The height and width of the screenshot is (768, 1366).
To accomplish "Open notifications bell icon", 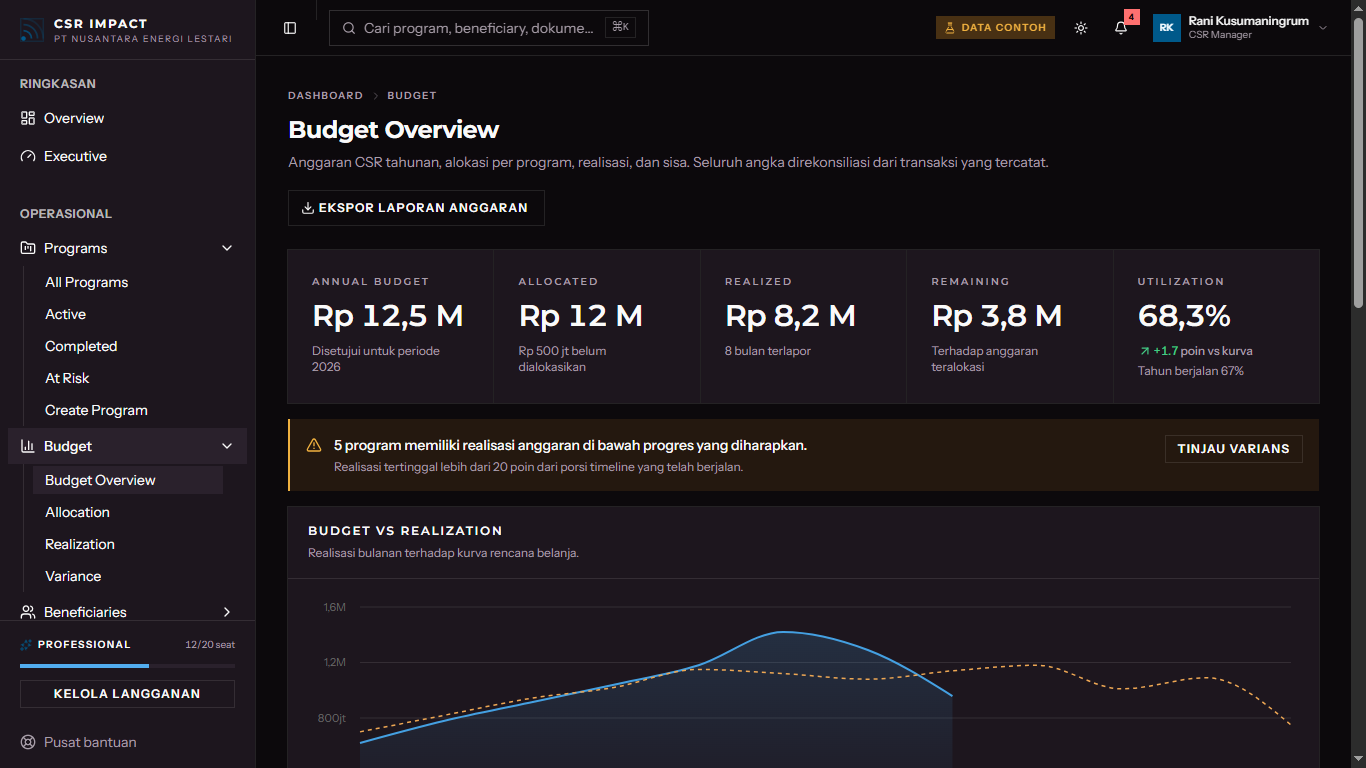I will [1121, 28].
